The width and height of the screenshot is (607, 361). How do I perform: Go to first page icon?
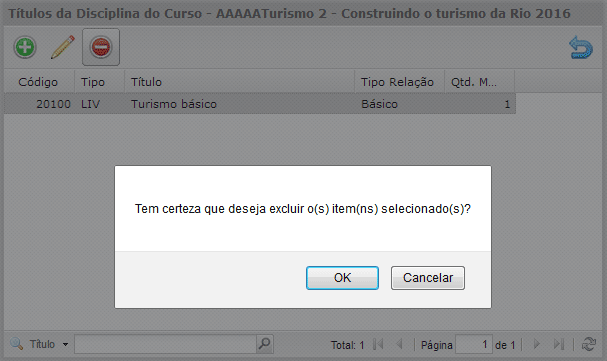coord(378,344)
